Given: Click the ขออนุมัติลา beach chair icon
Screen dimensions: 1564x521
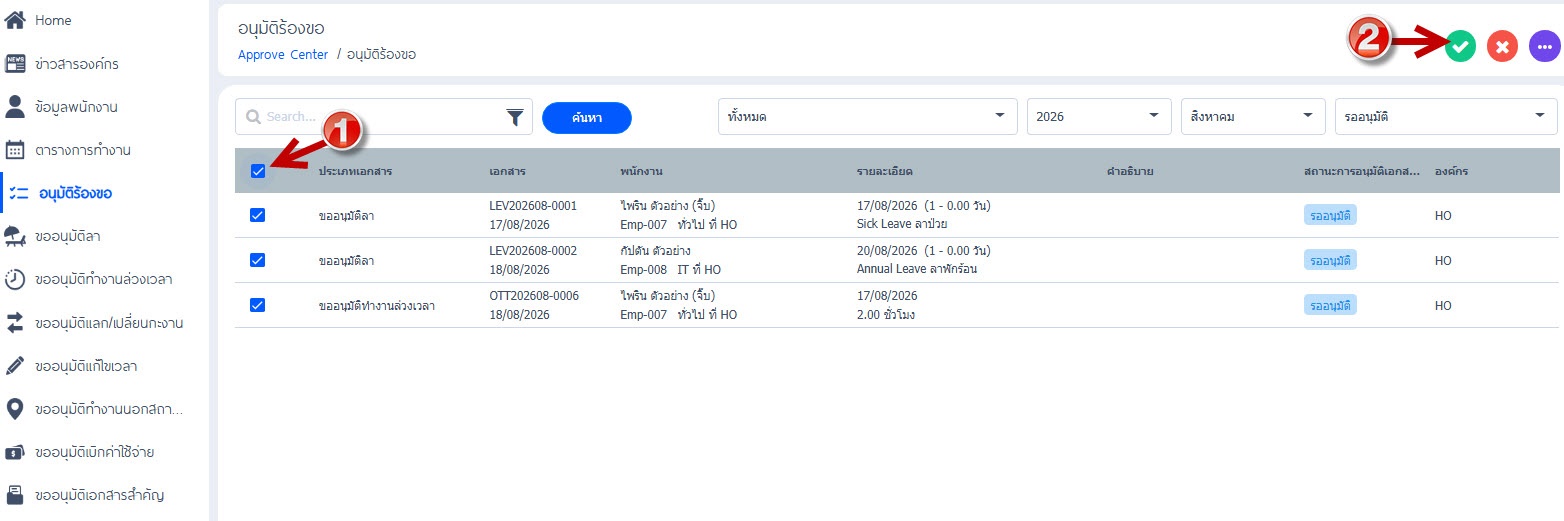Looking at the screenshot, I should tap(15, 236).
